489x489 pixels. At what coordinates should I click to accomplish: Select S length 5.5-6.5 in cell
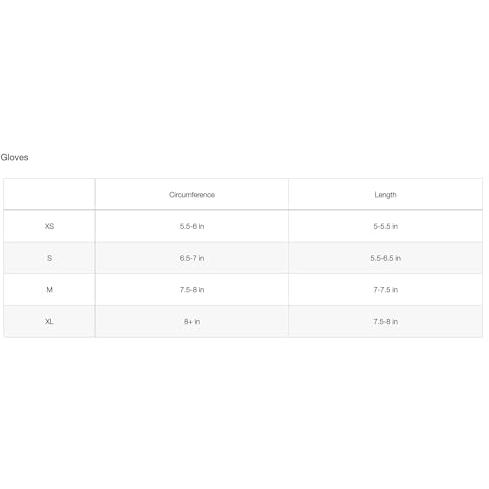385,258
